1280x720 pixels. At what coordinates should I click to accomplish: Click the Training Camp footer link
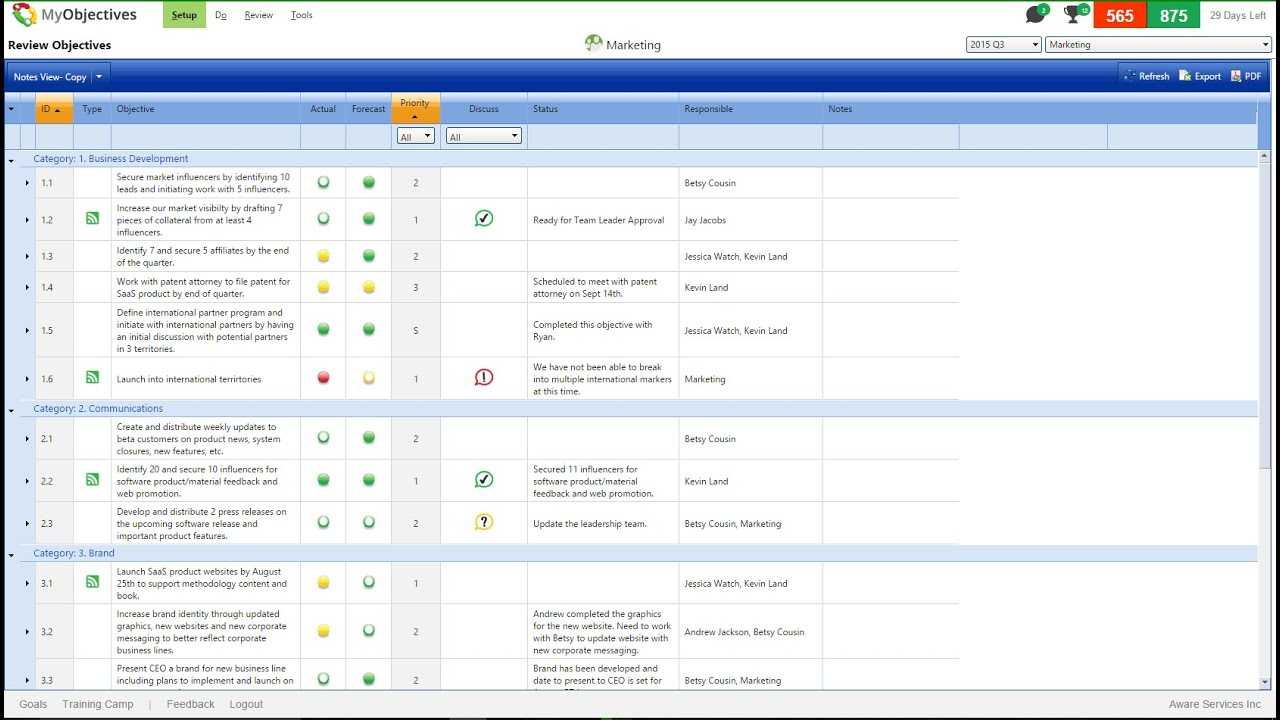[x=97, y=703]
